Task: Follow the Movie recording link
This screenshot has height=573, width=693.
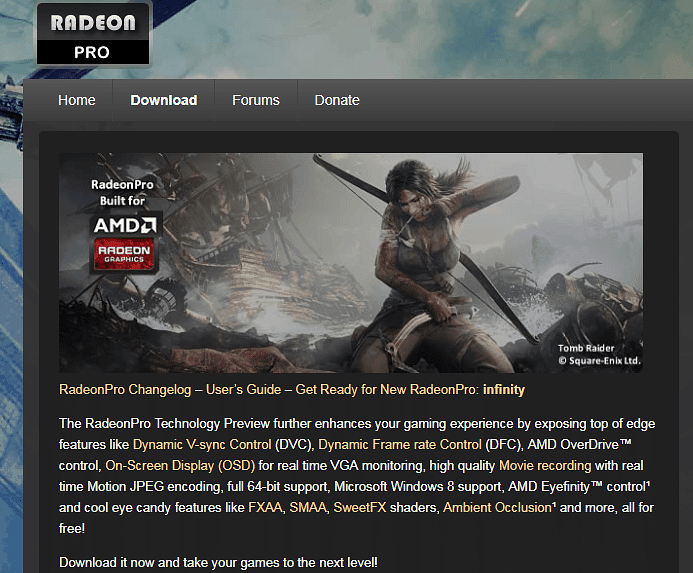Action: pyautogui.click(x=545, y=466)
